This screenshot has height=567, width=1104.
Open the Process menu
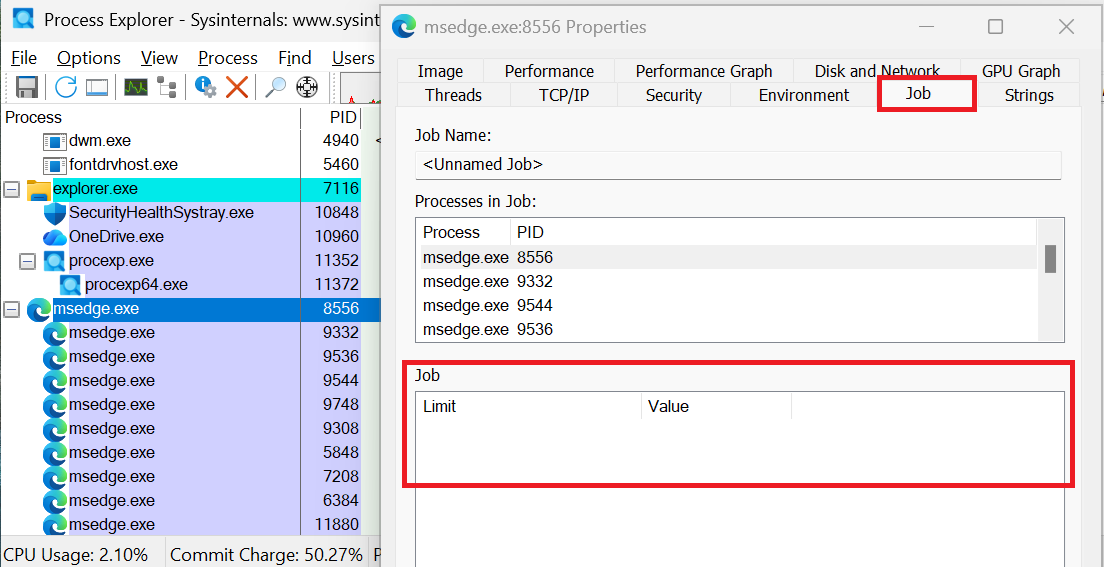click(227, 58)
